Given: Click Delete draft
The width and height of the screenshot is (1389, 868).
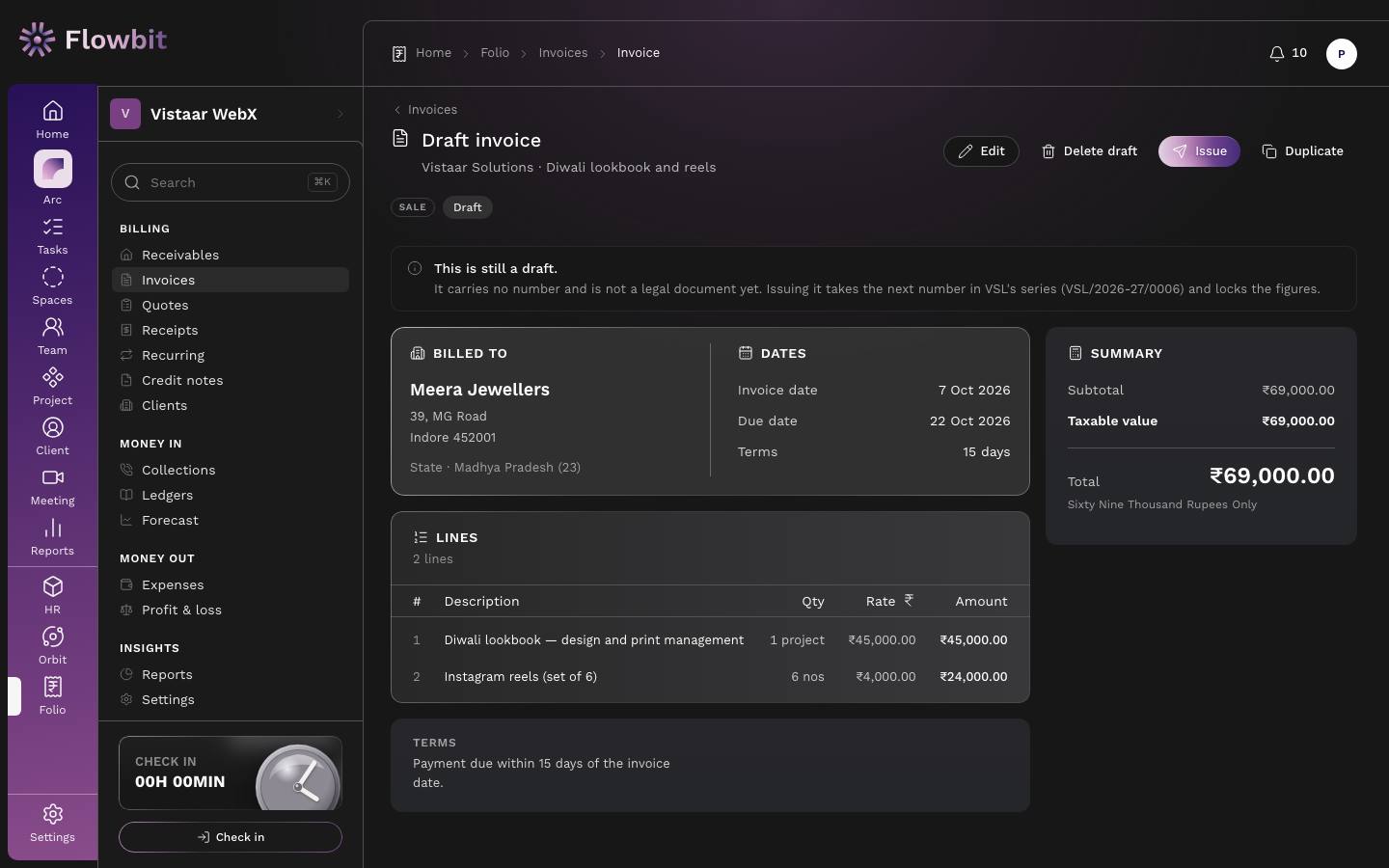Looking at the screenshot, I should click(x=1089, y=151).
